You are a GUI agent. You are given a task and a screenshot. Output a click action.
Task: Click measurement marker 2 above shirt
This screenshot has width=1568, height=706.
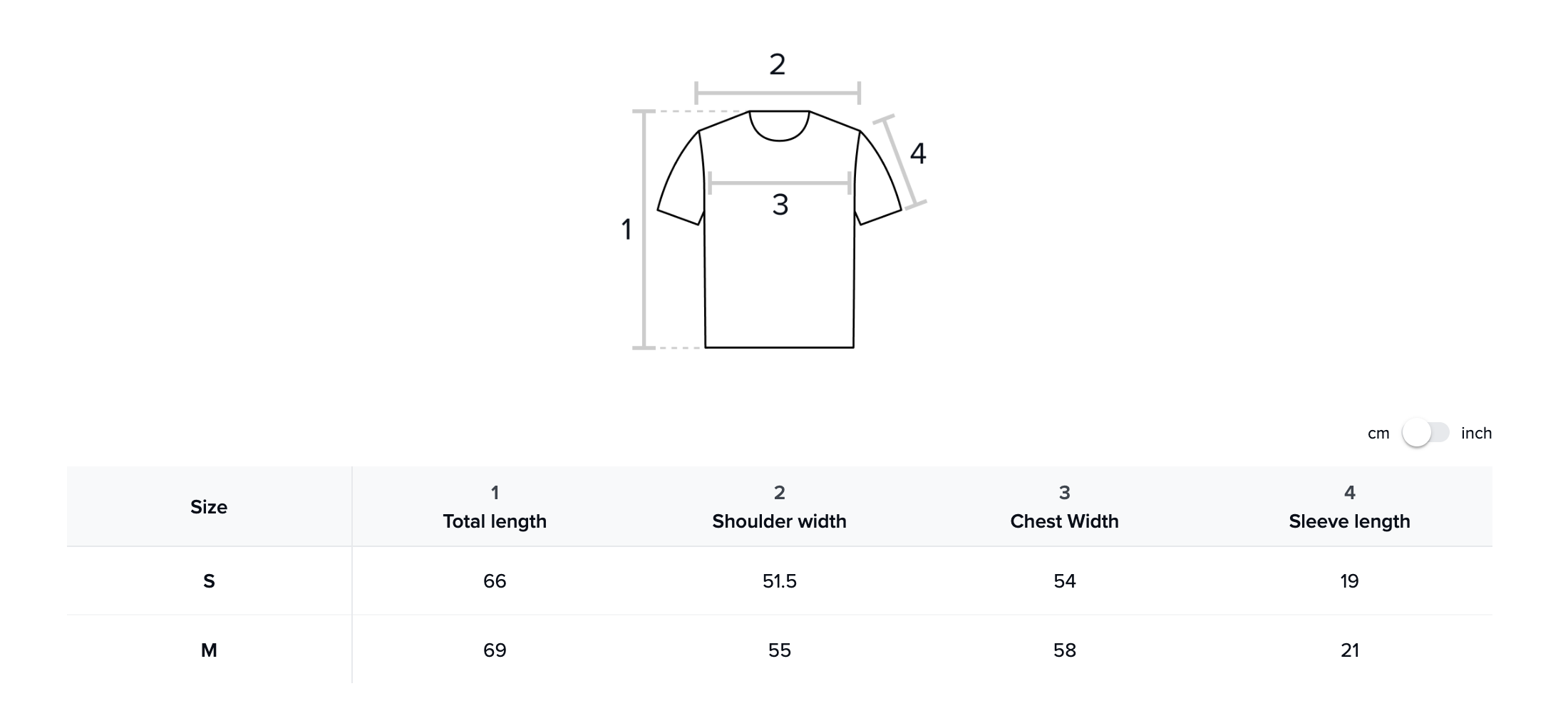(x=778, y=64)
